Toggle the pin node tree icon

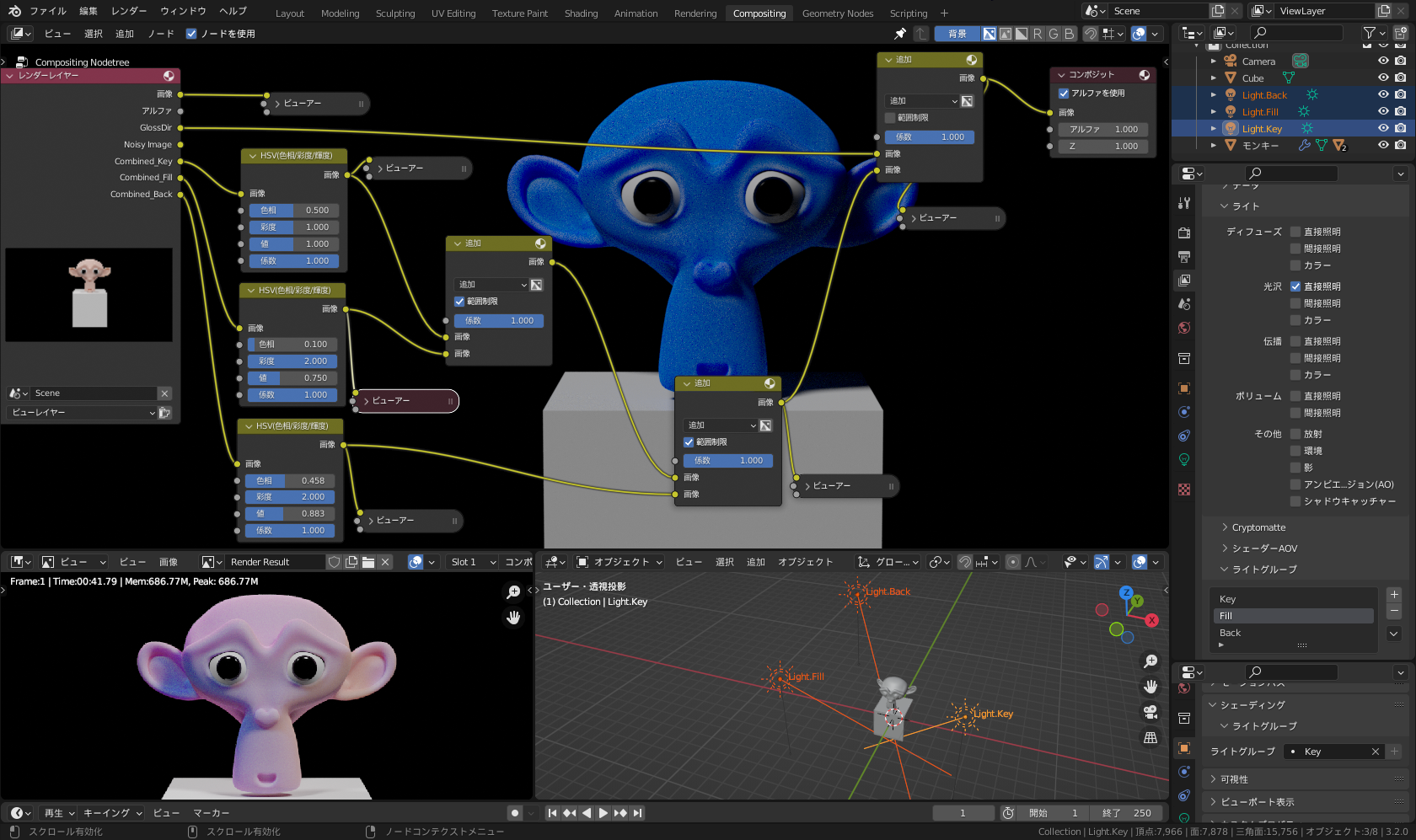click(900, 34)
